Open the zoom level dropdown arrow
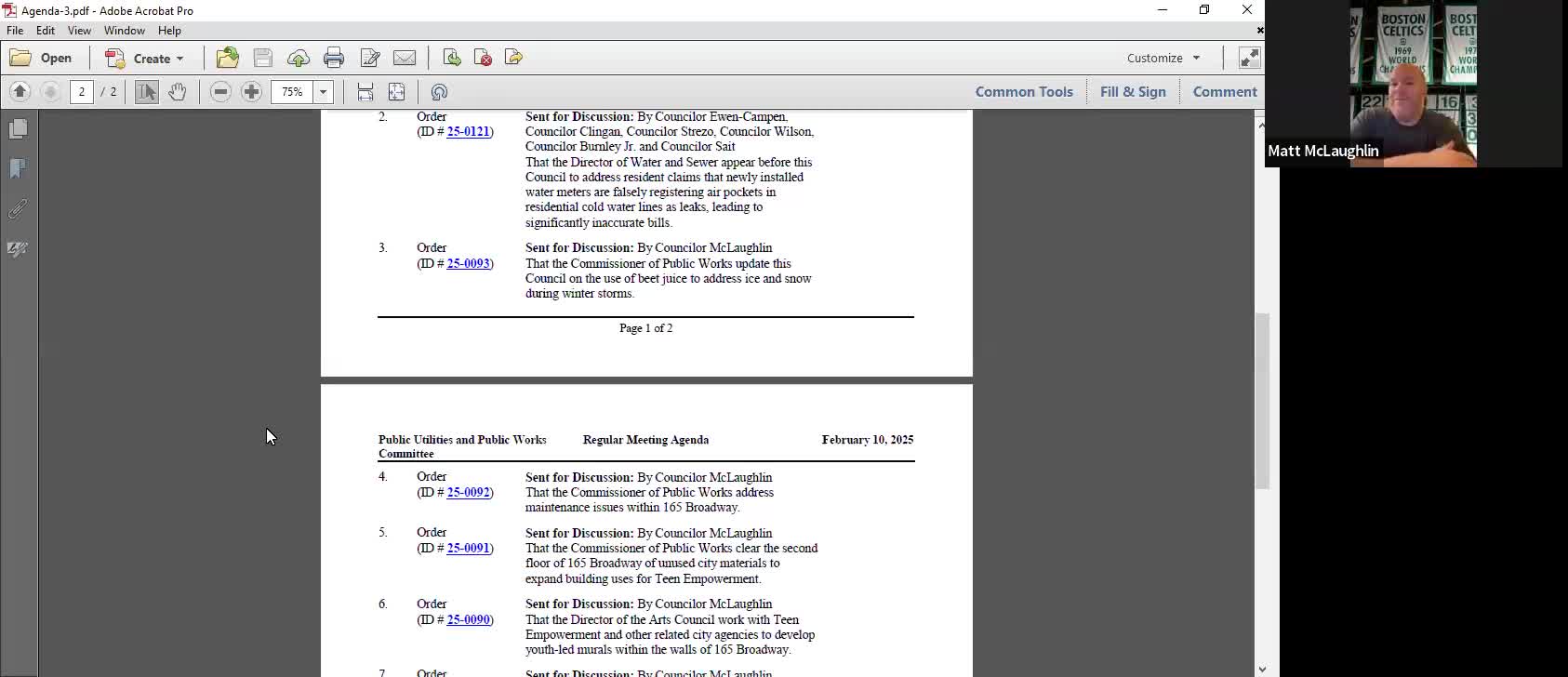 coord(324,91)
